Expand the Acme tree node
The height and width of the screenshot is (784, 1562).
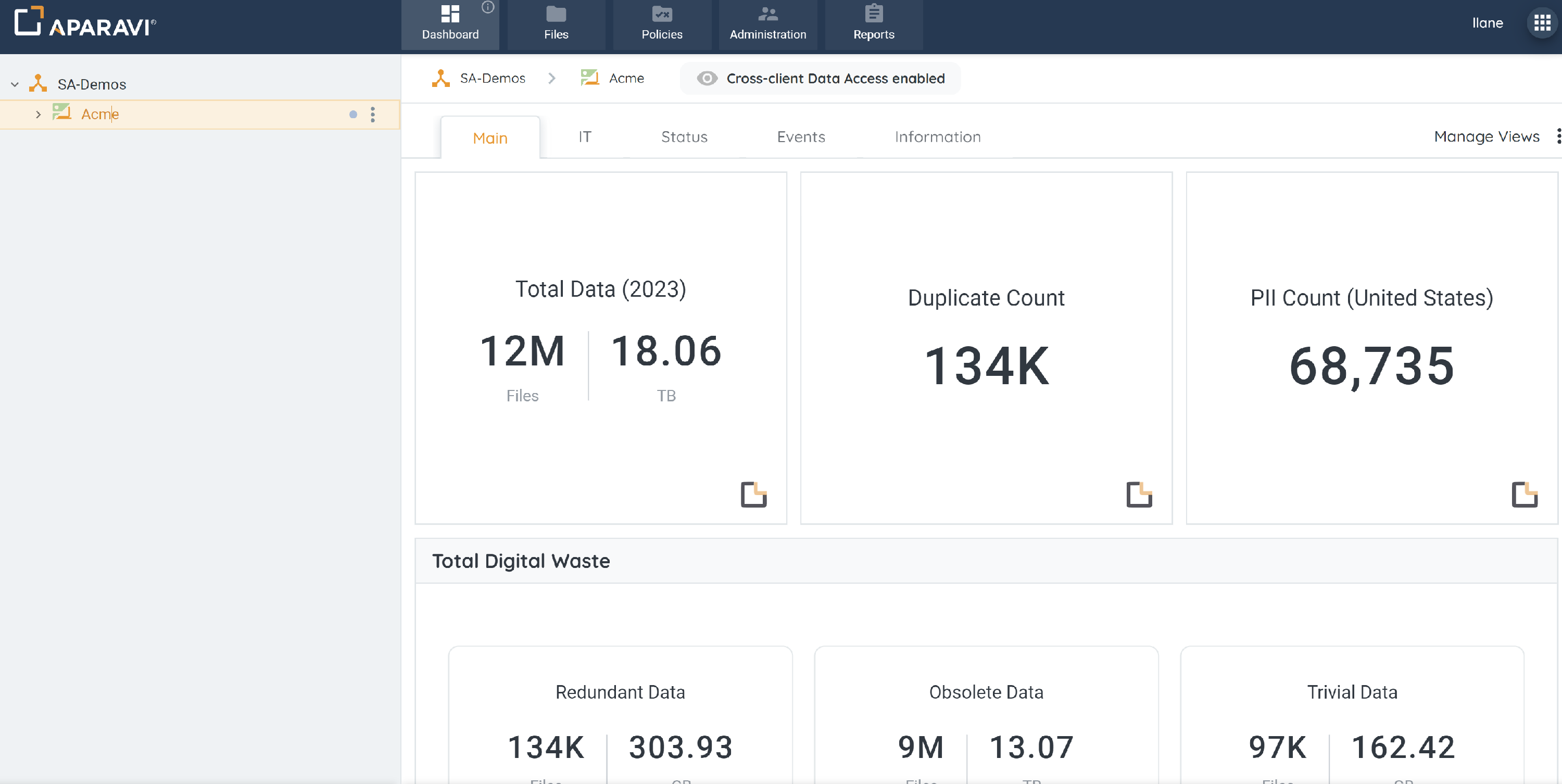[x=38, y=114]
